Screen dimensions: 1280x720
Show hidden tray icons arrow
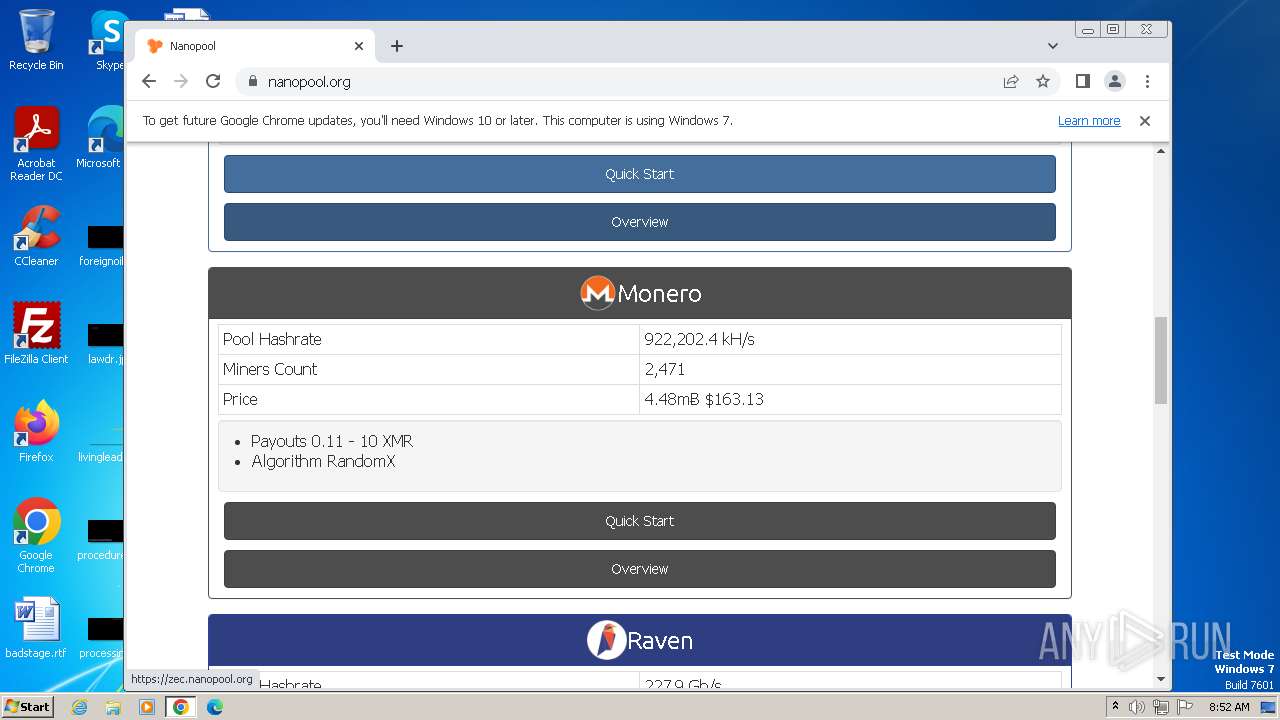click(1116, 707)
